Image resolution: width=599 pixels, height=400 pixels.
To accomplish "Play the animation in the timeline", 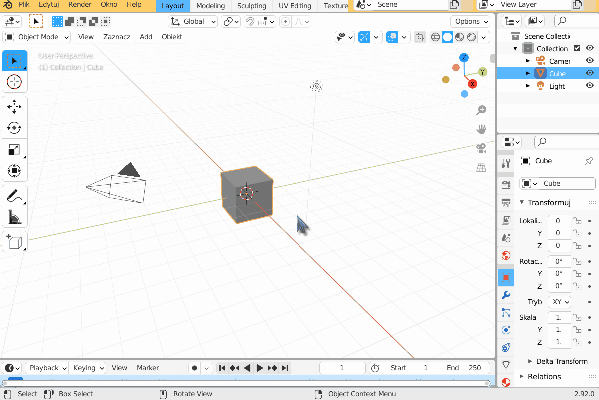I will tap(259, 368).
